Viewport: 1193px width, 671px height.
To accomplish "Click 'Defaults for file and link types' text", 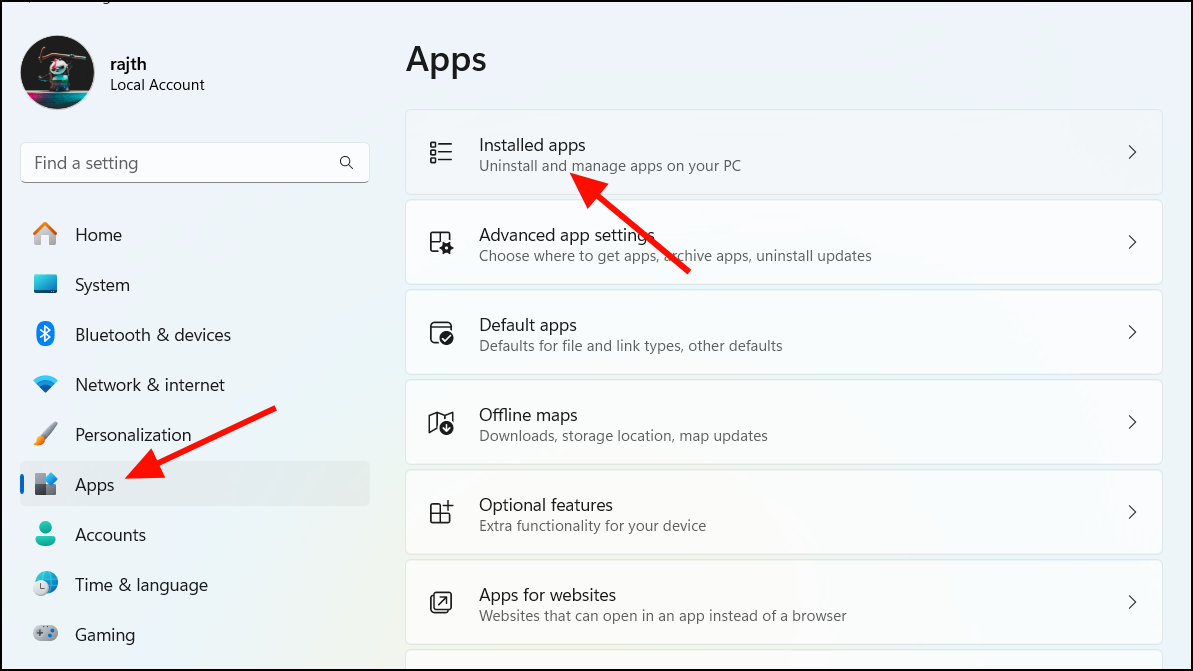I will (x=581, y=346).
